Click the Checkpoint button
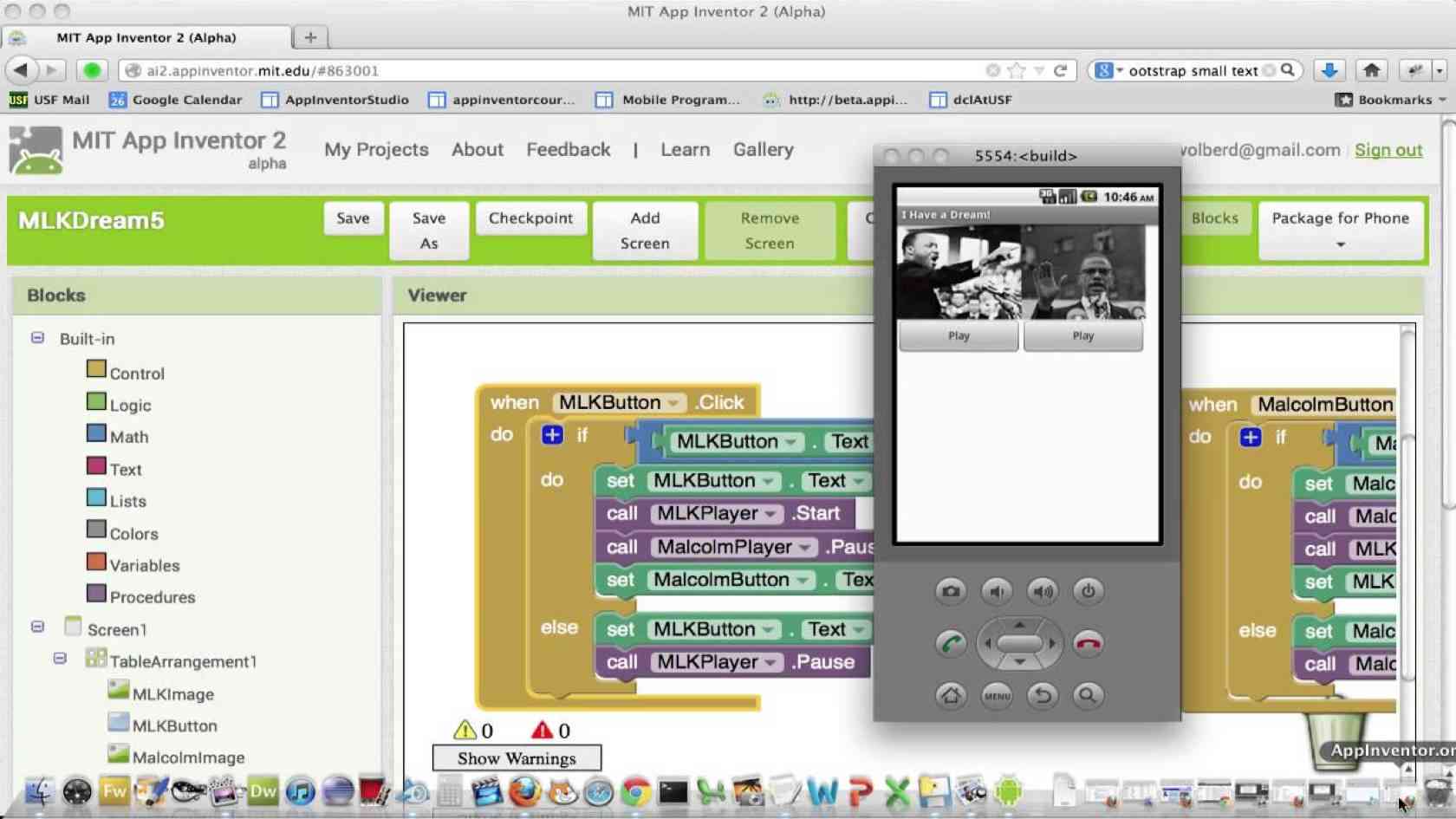This screenshot has height=819, width=1456. point(530,218)
